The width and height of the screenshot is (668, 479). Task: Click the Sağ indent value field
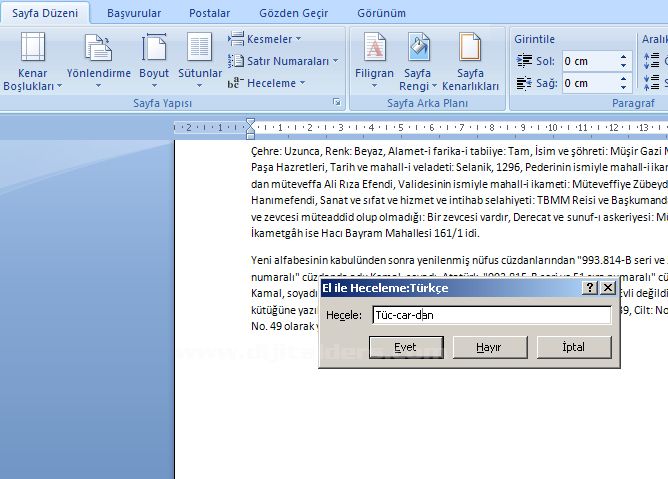pos(590,83)
